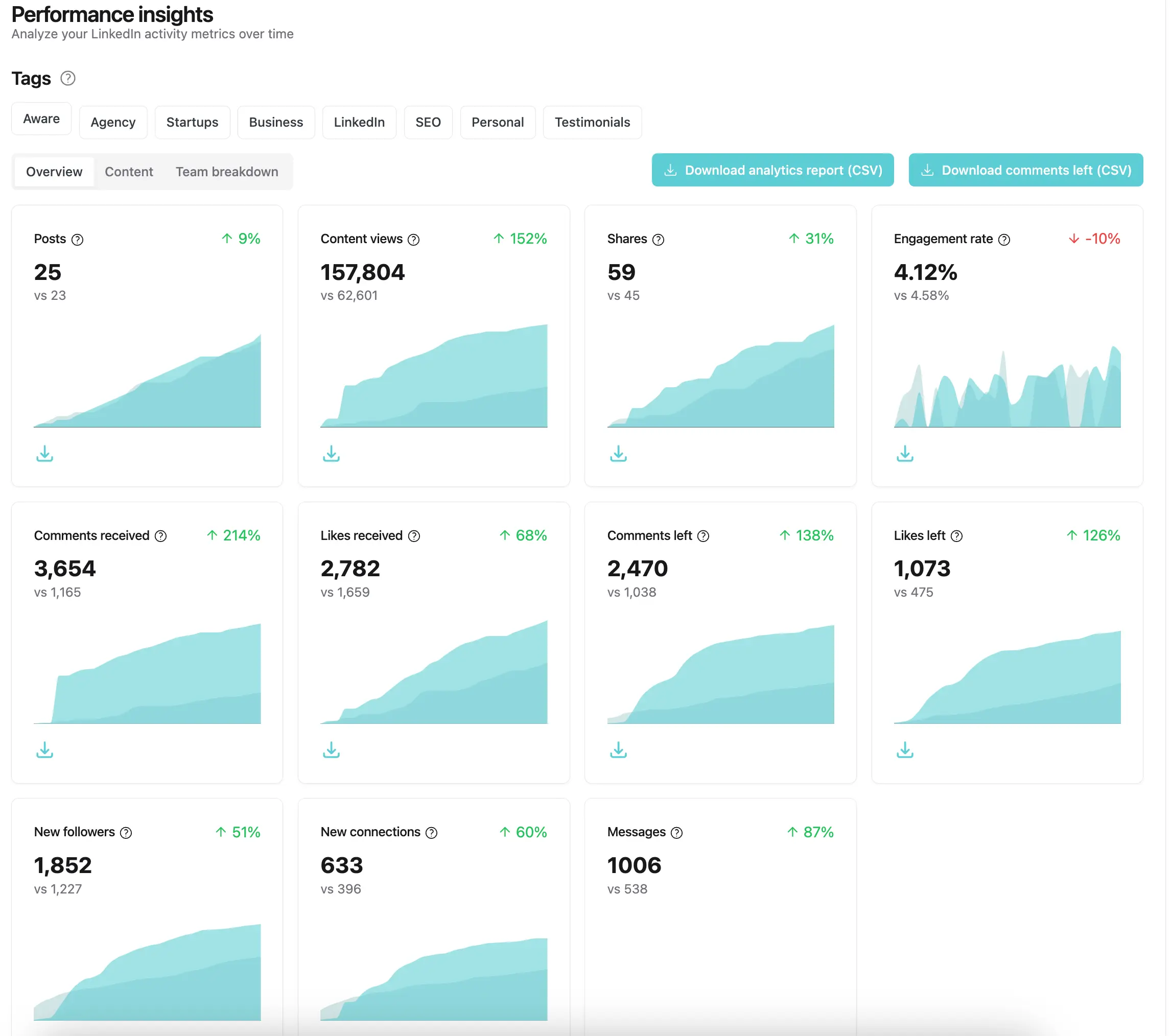Open the New followers help tooltip

click(x=127, y=832)
